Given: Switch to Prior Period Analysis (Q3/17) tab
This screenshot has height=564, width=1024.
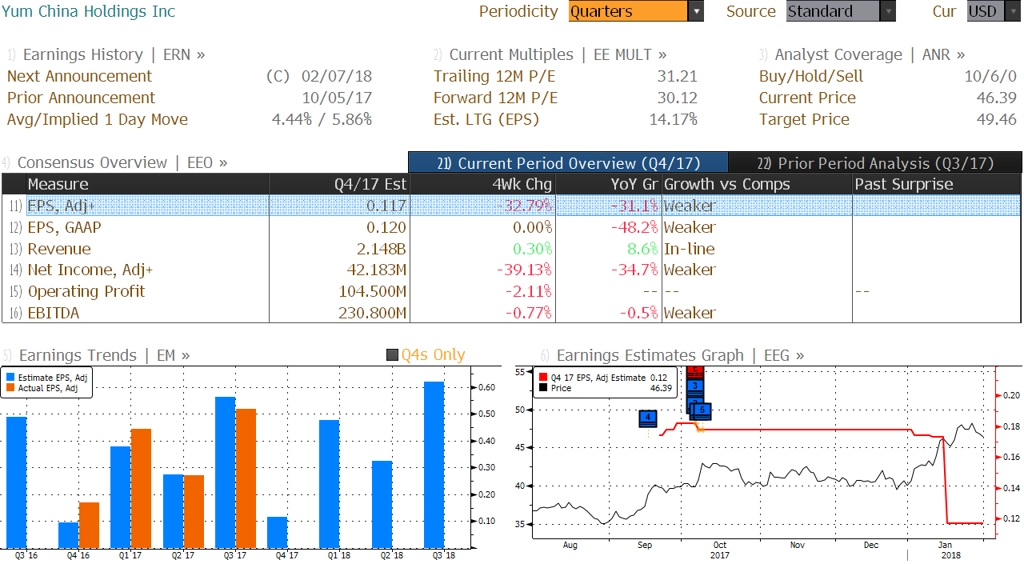Looking at the screenshot, I should 875,163.
